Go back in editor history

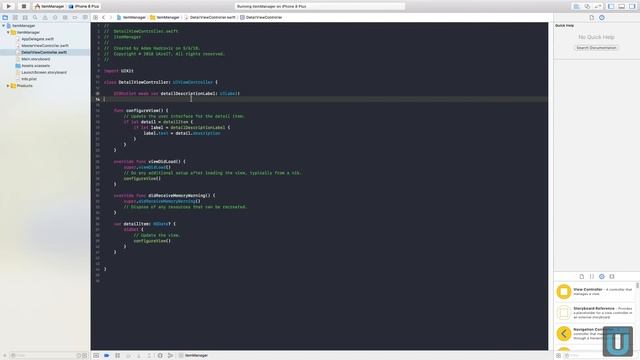coord(104,18)
